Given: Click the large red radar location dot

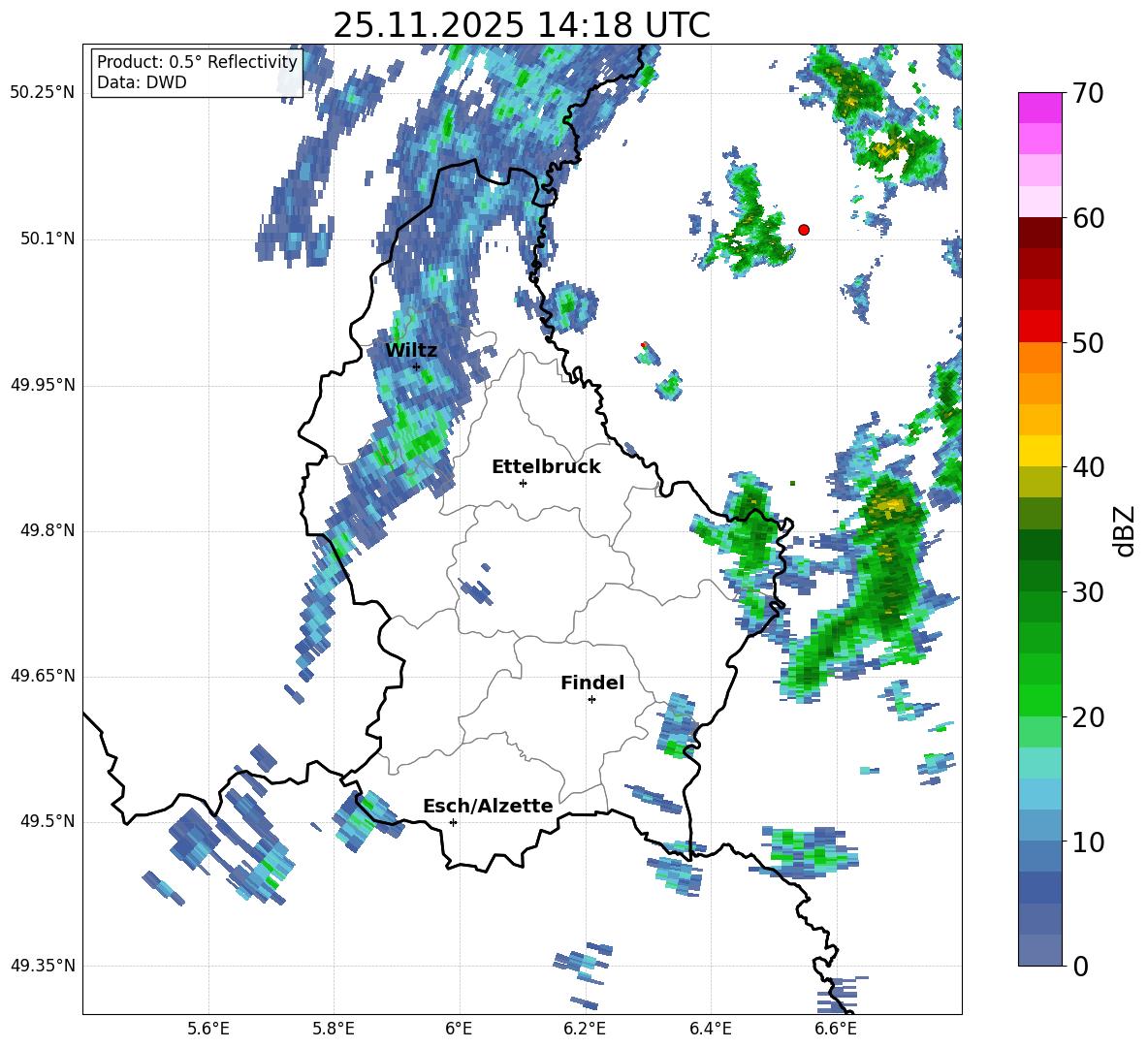Looking at the screenshot, I should coord(804,230).
